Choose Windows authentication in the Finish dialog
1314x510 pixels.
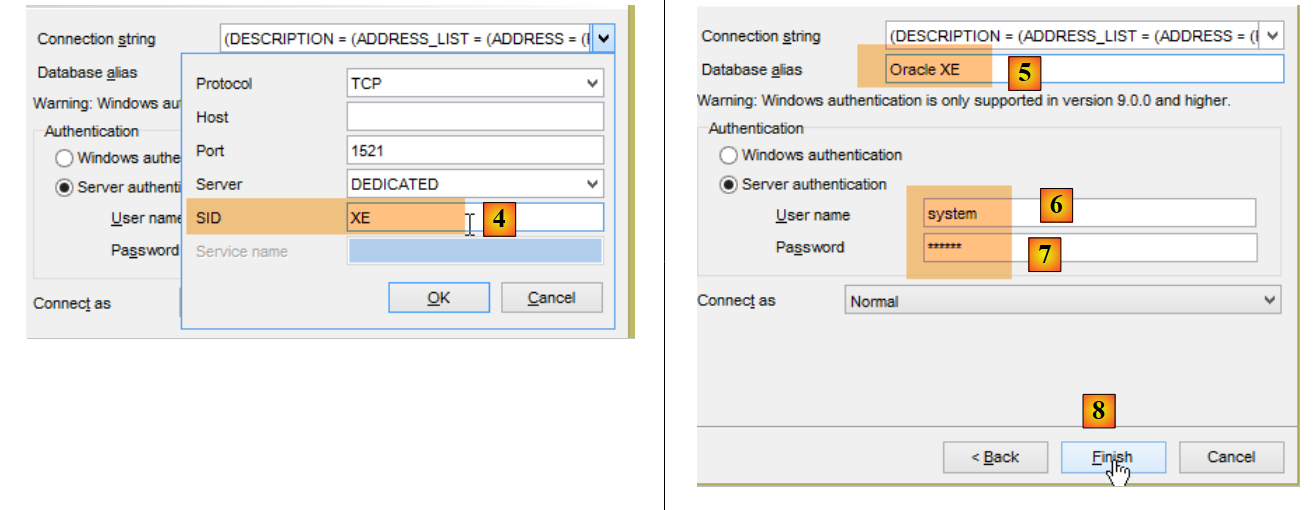[729, 155]
